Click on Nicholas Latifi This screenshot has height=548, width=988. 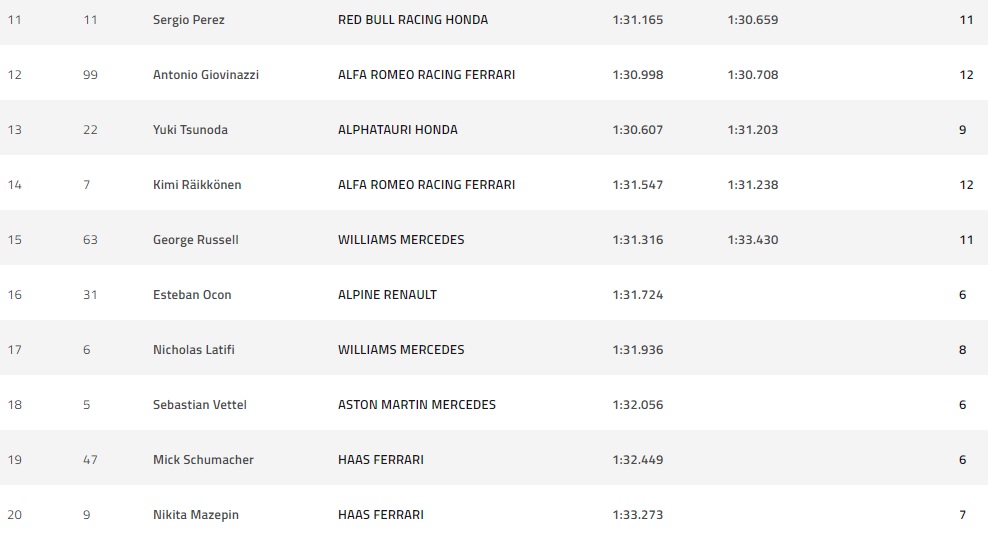pos(193,350)
